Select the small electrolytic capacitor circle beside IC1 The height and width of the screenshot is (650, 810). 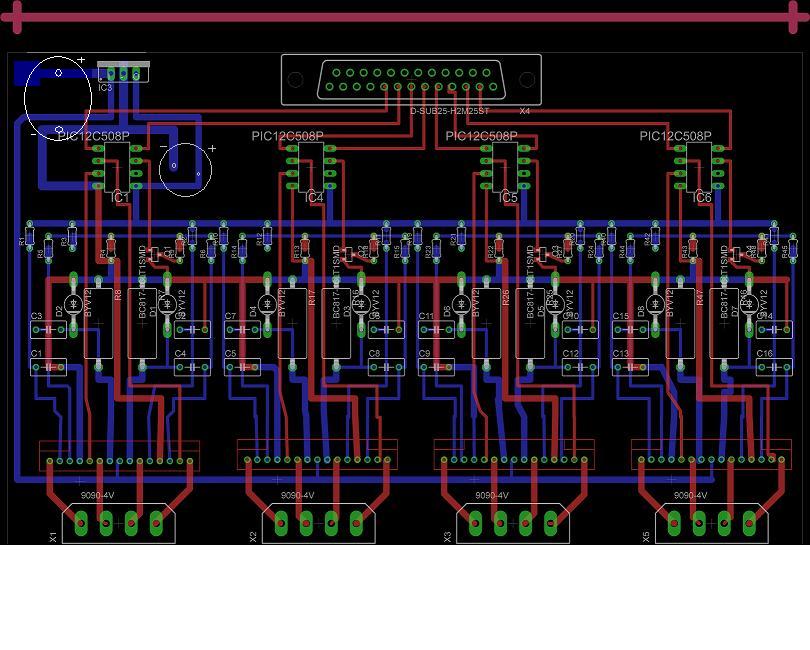(x=185, y=170)
